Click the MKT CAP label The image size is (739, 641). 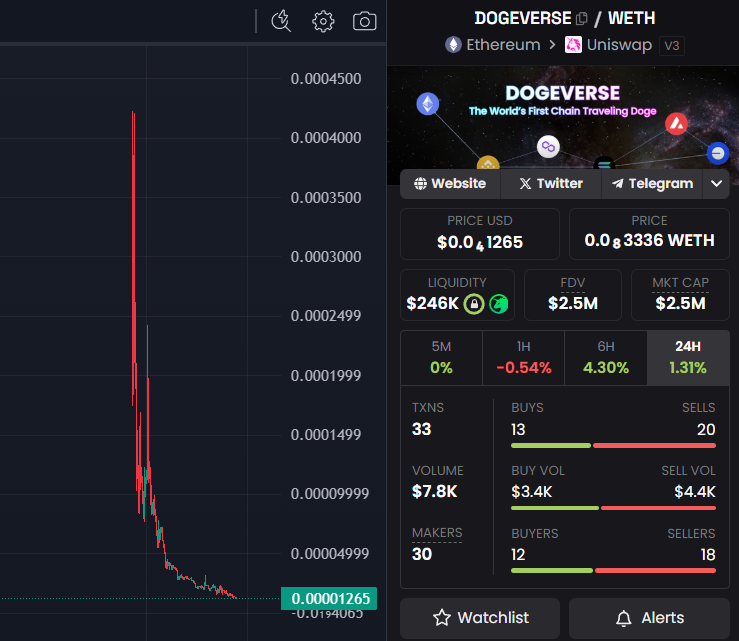point(681,282)
